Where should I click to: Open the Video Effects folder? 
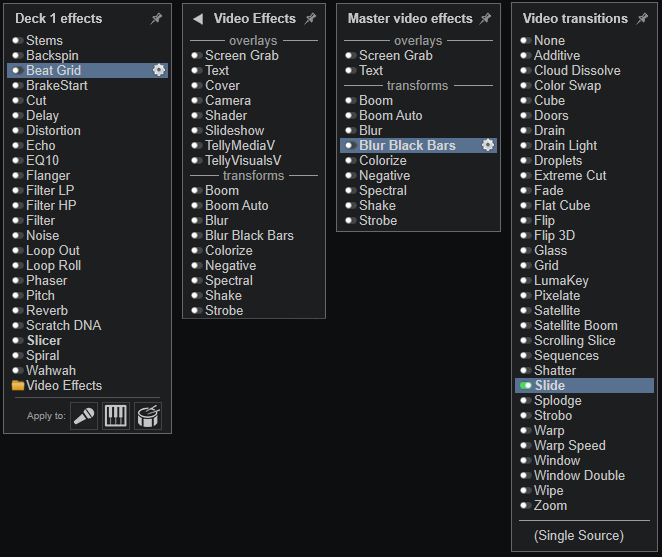tap(57, 386)
